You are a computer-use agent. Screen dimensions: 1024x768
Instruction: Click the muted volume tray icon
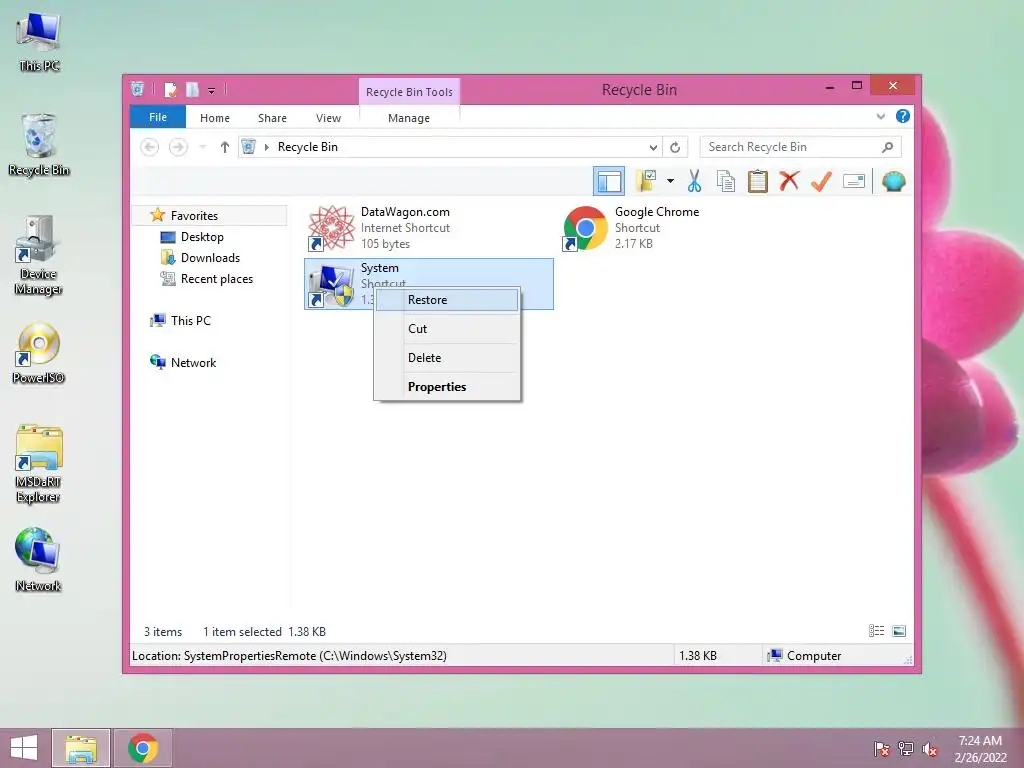pos(930,749)
